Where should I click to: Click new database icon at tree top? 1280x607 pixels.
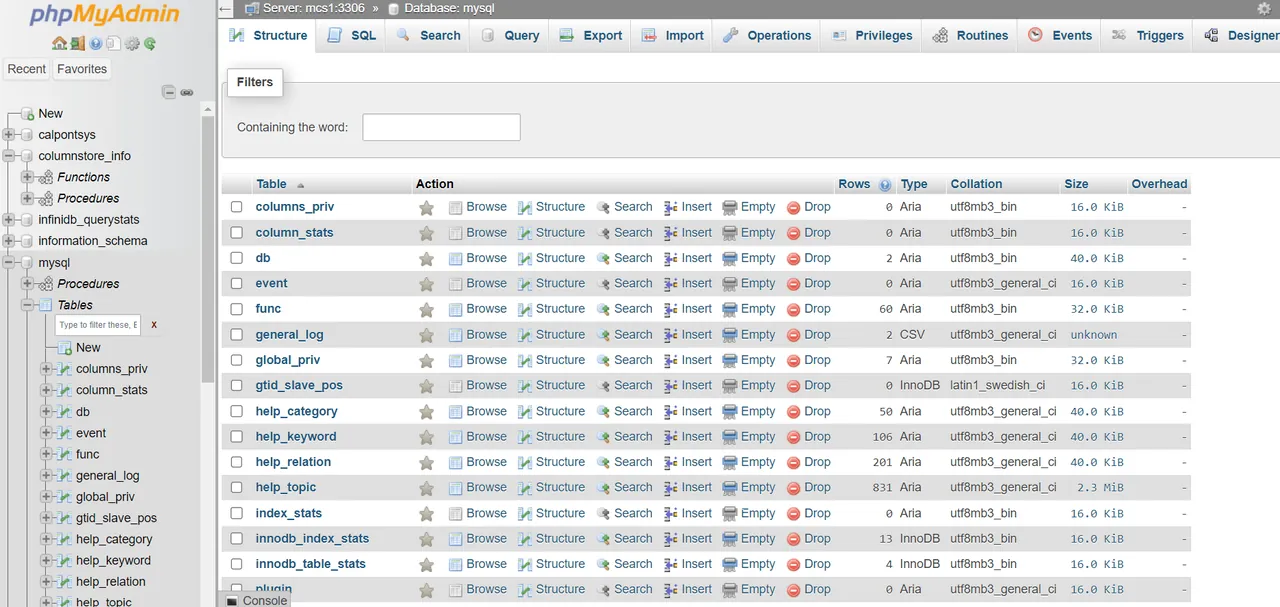pos(27,113)
